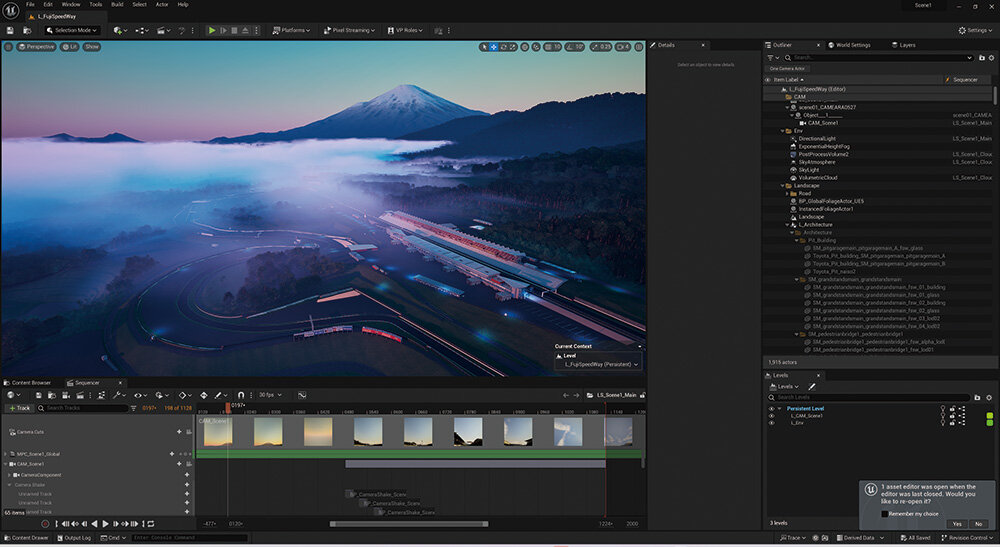
Task: Hide the L_Env level with eye icon
Action: [771, 423]
